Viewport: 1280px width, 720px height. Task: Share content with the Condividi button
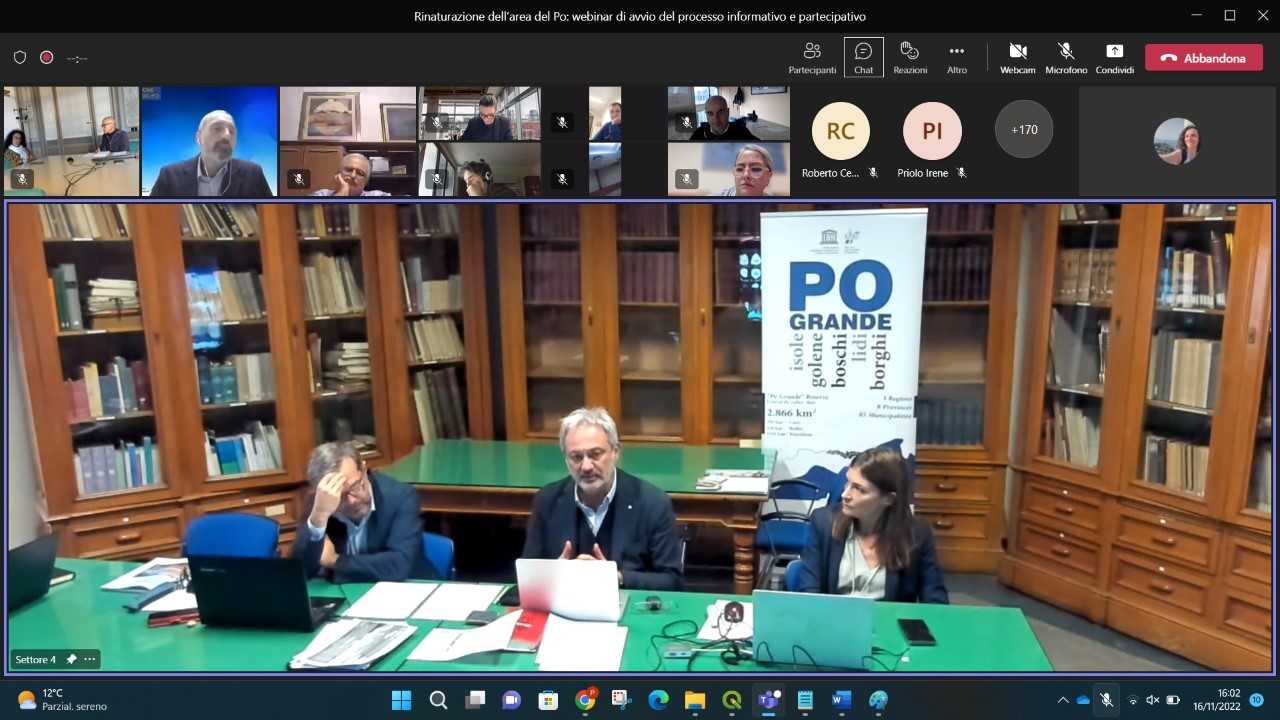[1114, 57]
